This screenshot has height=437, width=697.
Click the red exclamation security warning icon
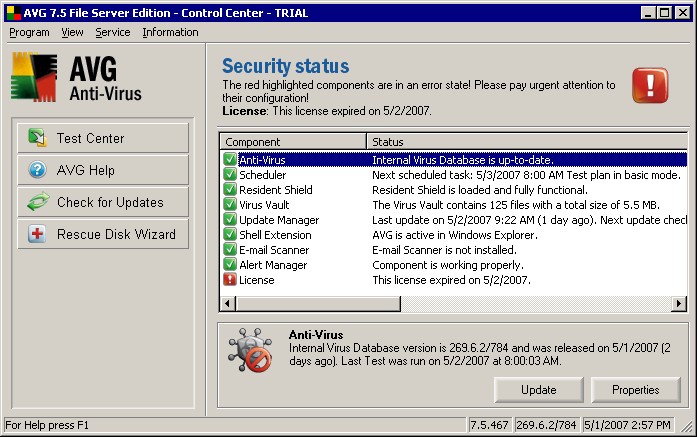click(x=650, y=85)
